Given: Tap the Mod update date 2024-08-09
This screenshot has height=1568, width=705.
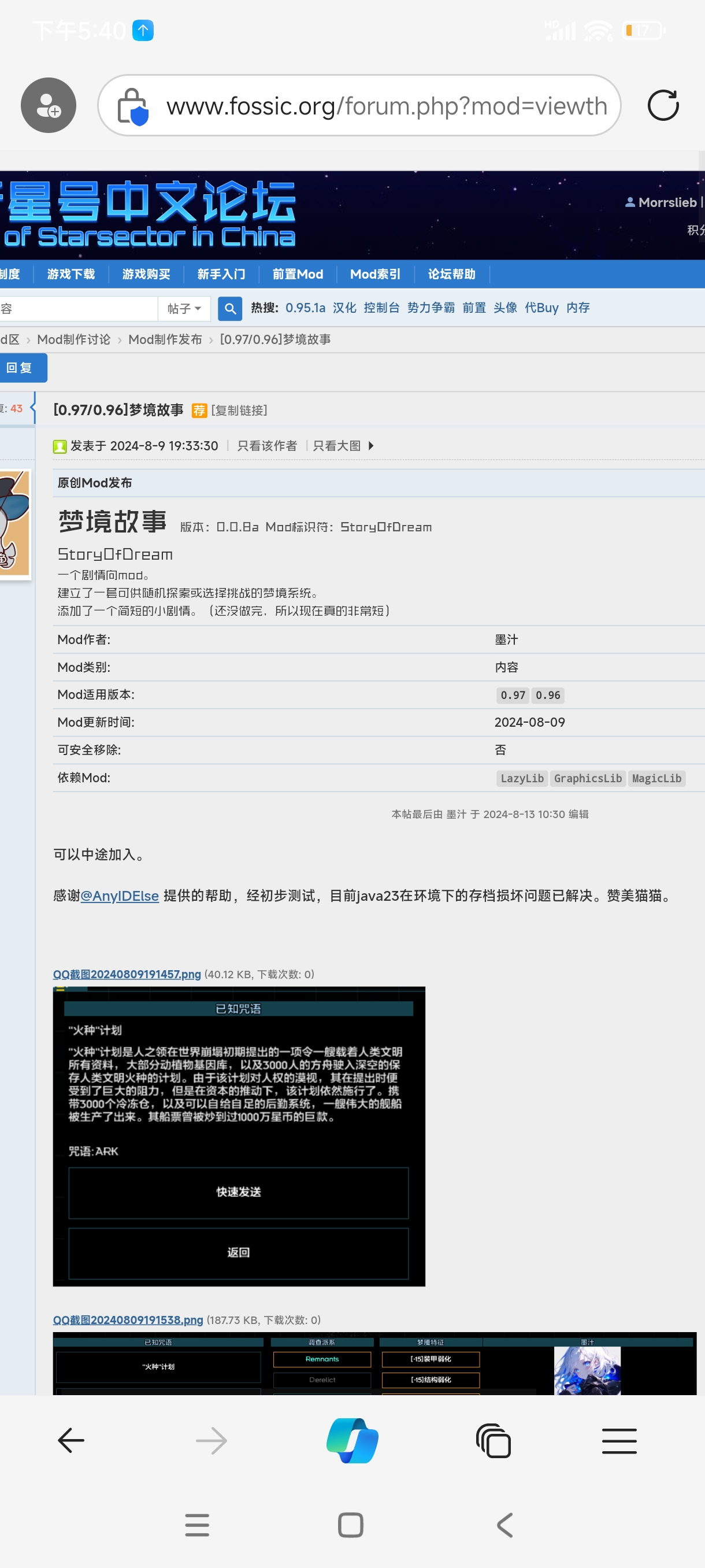Looking at the screenshot, I should [529, 722].
